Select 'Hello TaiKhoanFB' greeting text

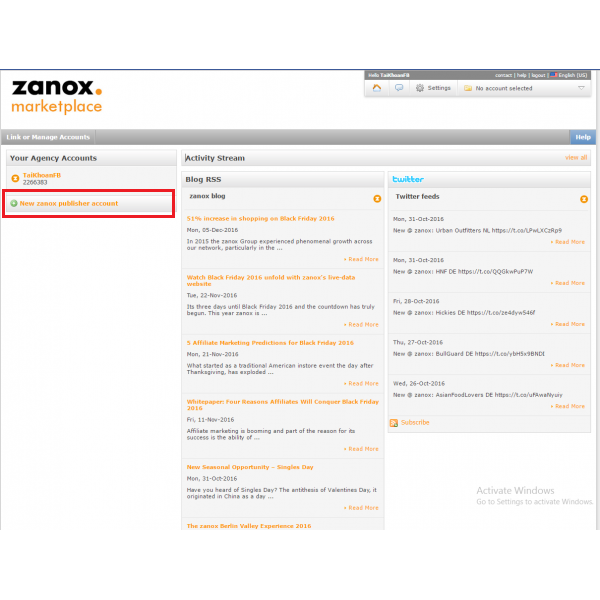coord(389,75)
